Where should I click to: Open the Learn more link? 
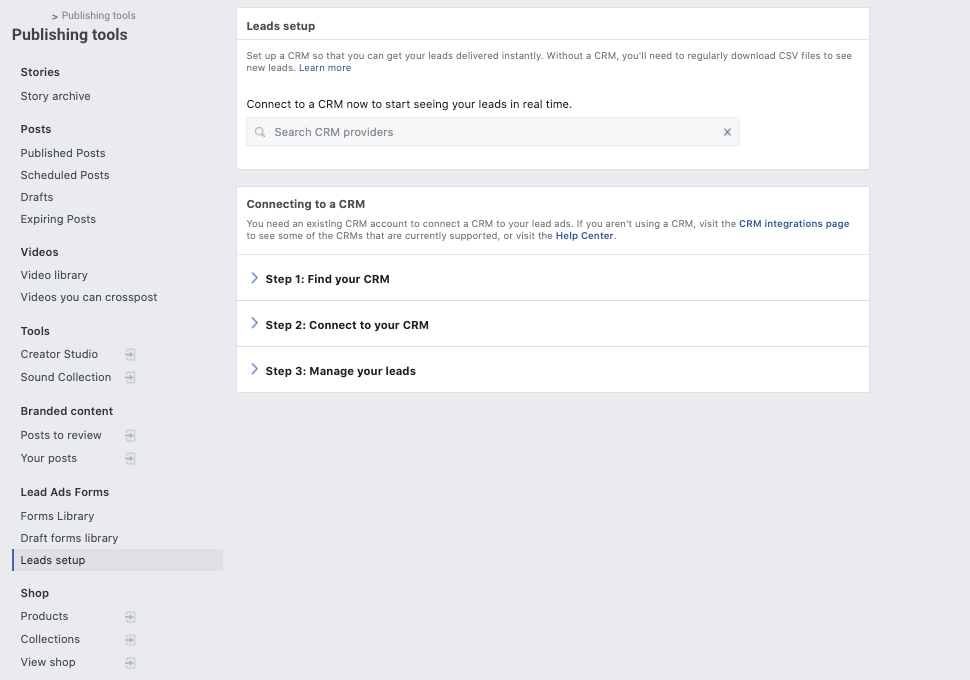[325, 68]
